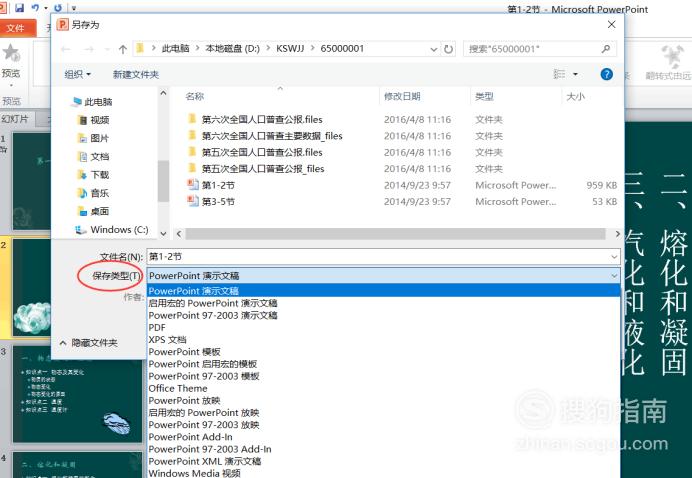Select 桌面 in the navigation tree
The image size is (692, 478).
[x=93, y=211]
